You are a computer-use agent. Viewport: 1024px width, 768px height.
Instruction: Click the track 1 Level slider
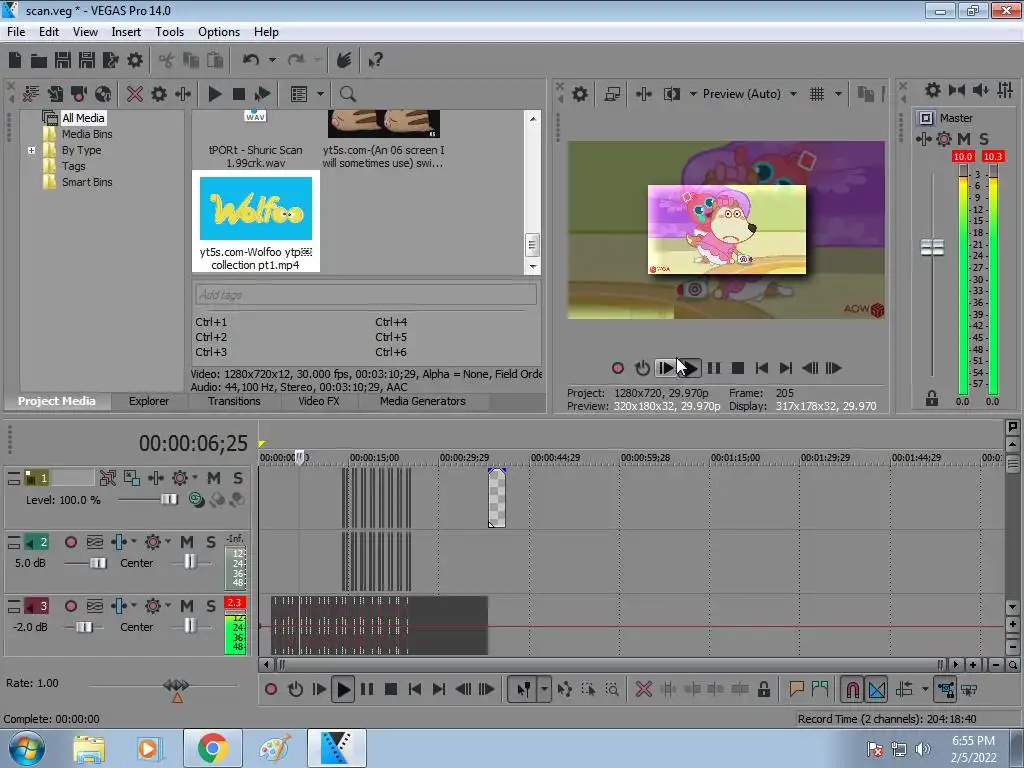(x=168, y=500)
